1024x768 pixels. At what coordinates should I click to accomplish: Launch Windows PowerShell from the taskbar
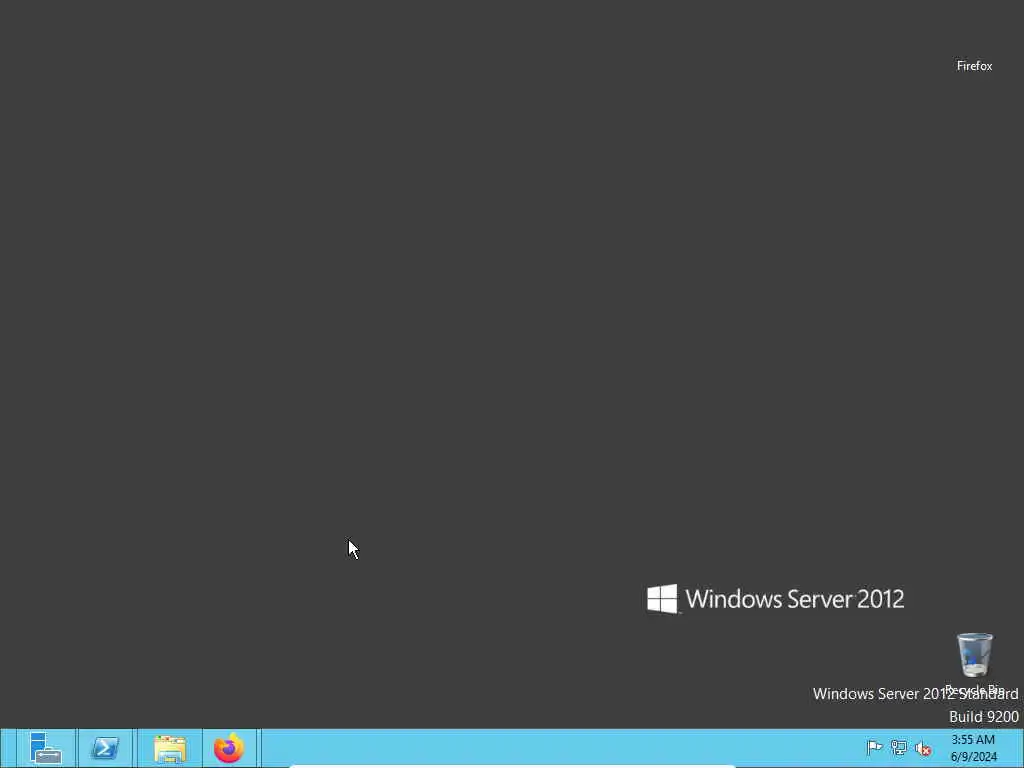pyautogui.click(x=105, y=748)
